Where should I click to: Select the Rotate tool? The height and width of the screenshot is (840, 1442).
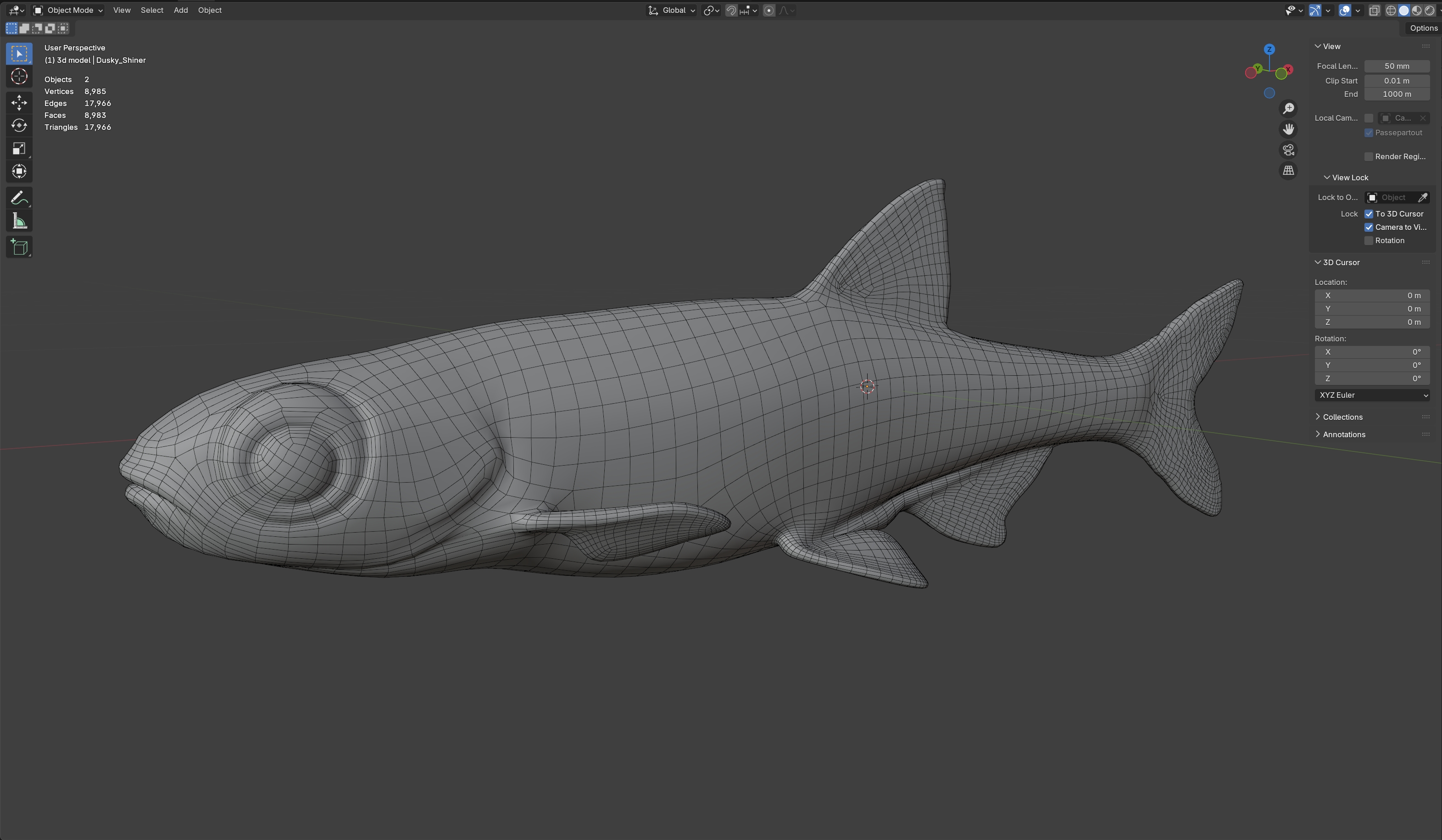[x=19, y=125]
